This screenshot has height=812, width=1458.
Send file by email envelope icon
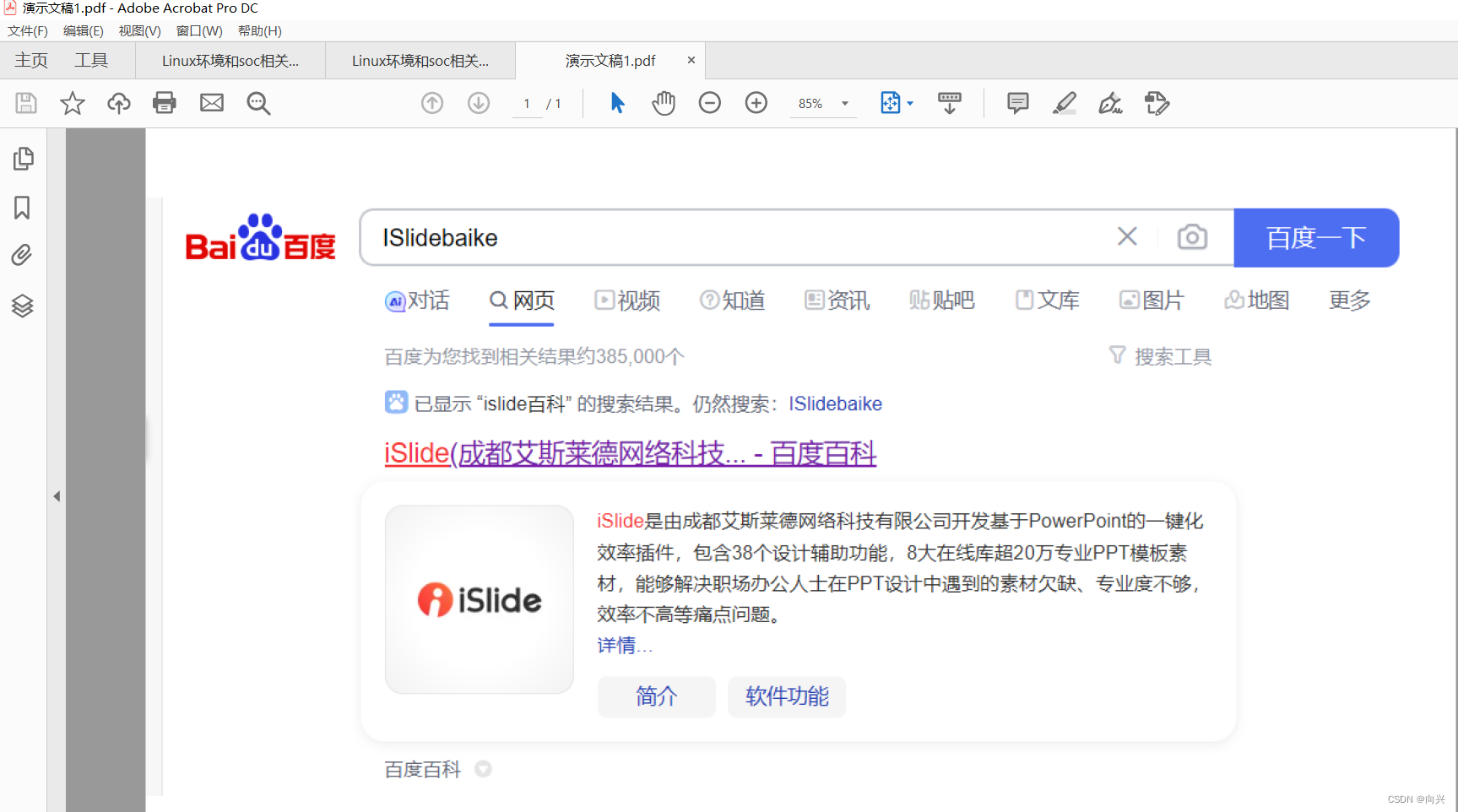point(212,103)
